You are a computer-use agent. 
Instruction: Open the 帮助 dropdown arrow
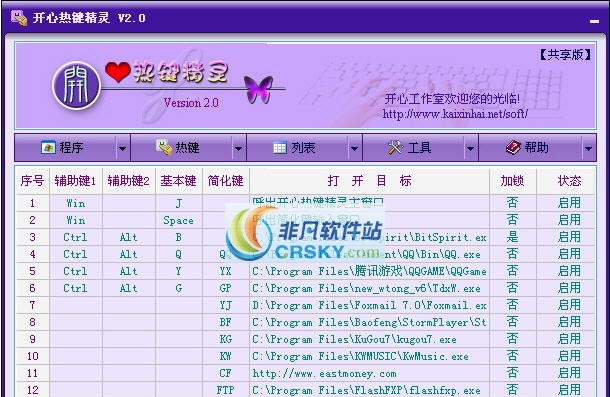tap(588, 148)
